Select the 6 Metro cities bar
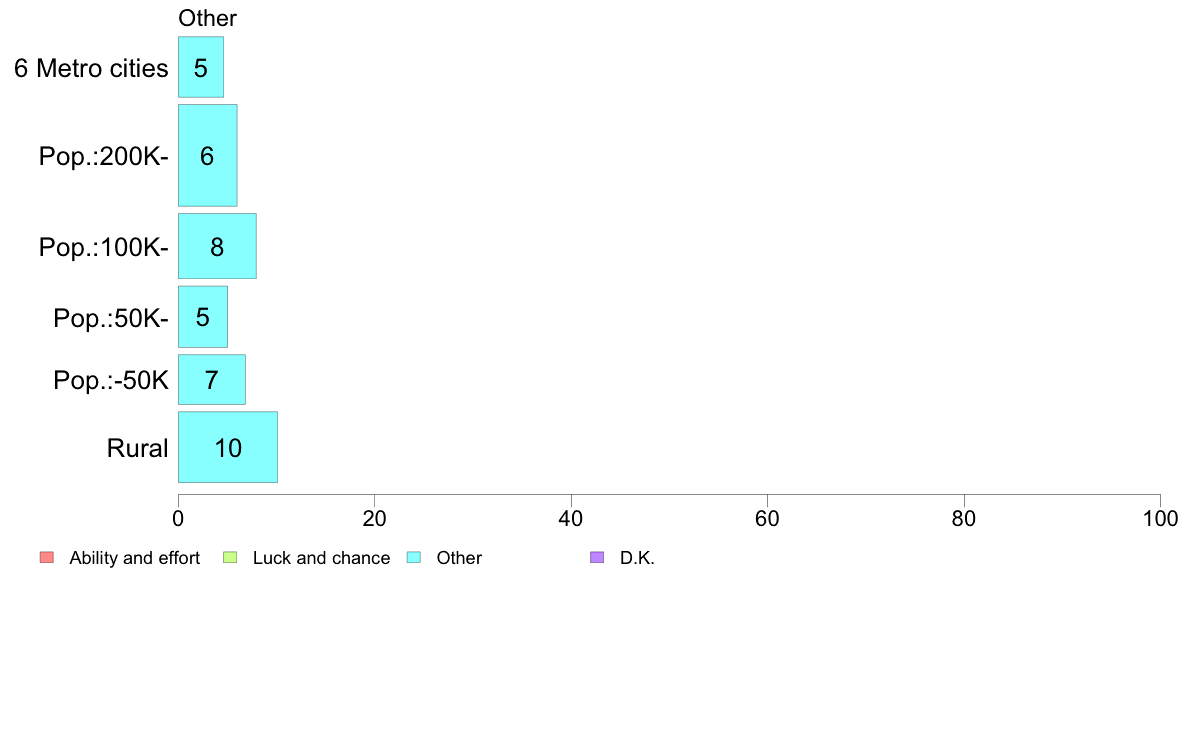Viewport: 1188px width, 736px height. 201,67
